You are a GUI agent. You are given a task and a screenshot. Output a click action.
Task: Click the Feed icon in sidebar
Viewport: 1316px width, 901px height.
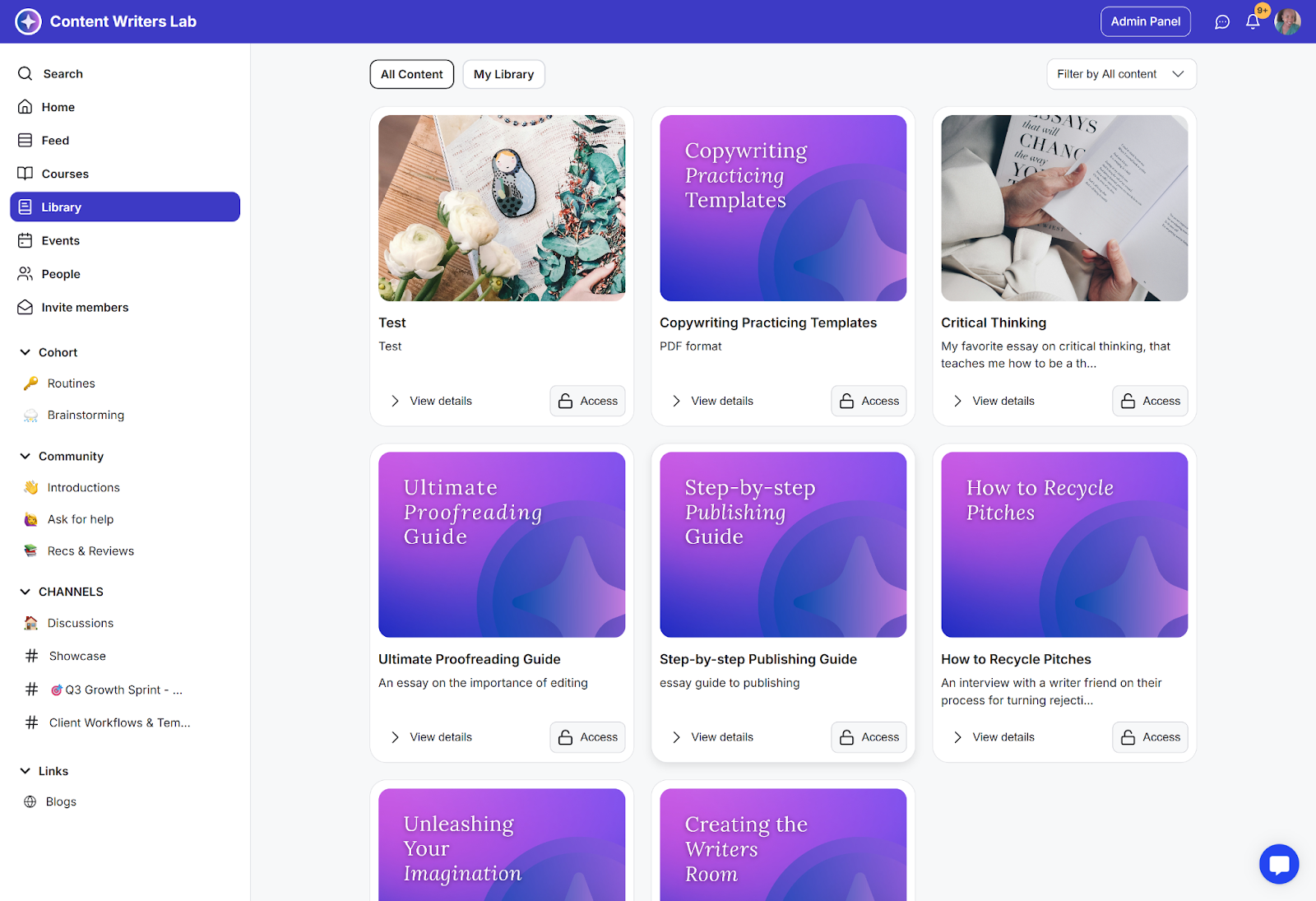coord(25,141)
